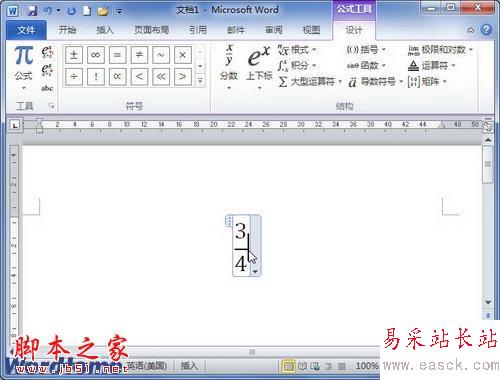Open the Matrix (矩阵) dropdown

(x=427, y=81)
